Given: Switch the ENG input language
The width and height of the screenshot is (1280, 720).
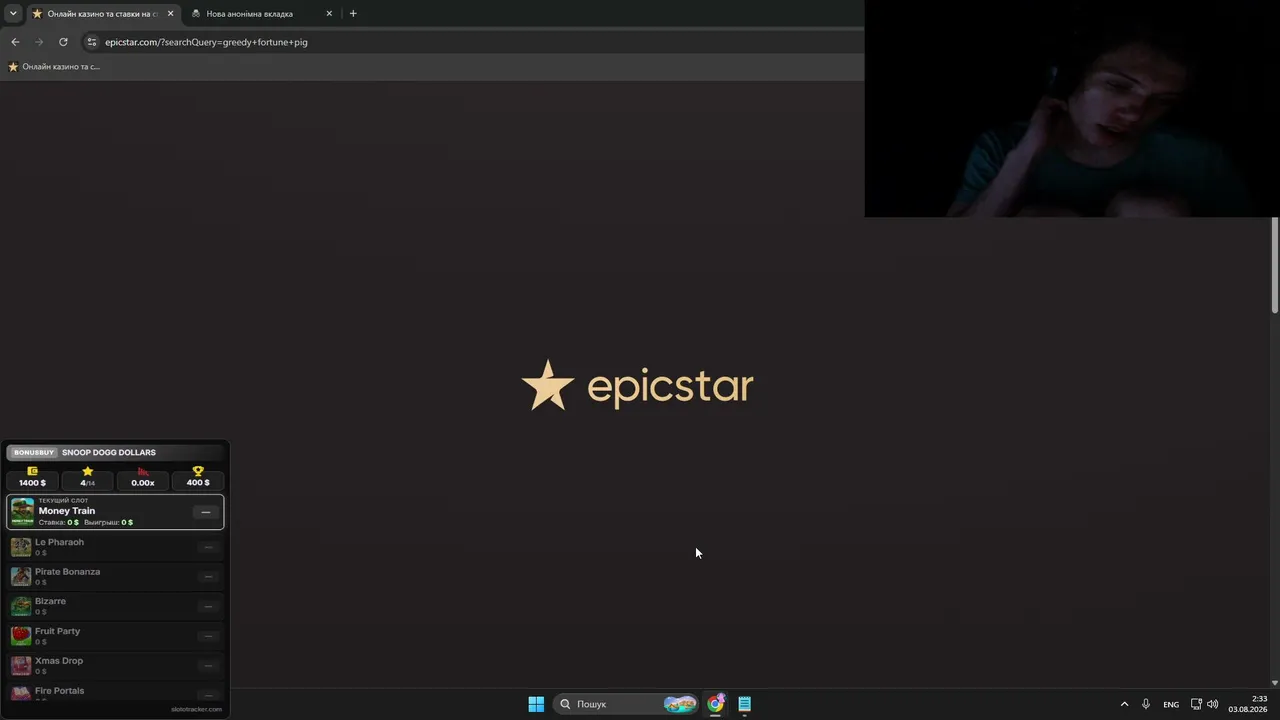Looking at the screenshot, I should (x=1171, y=704).
